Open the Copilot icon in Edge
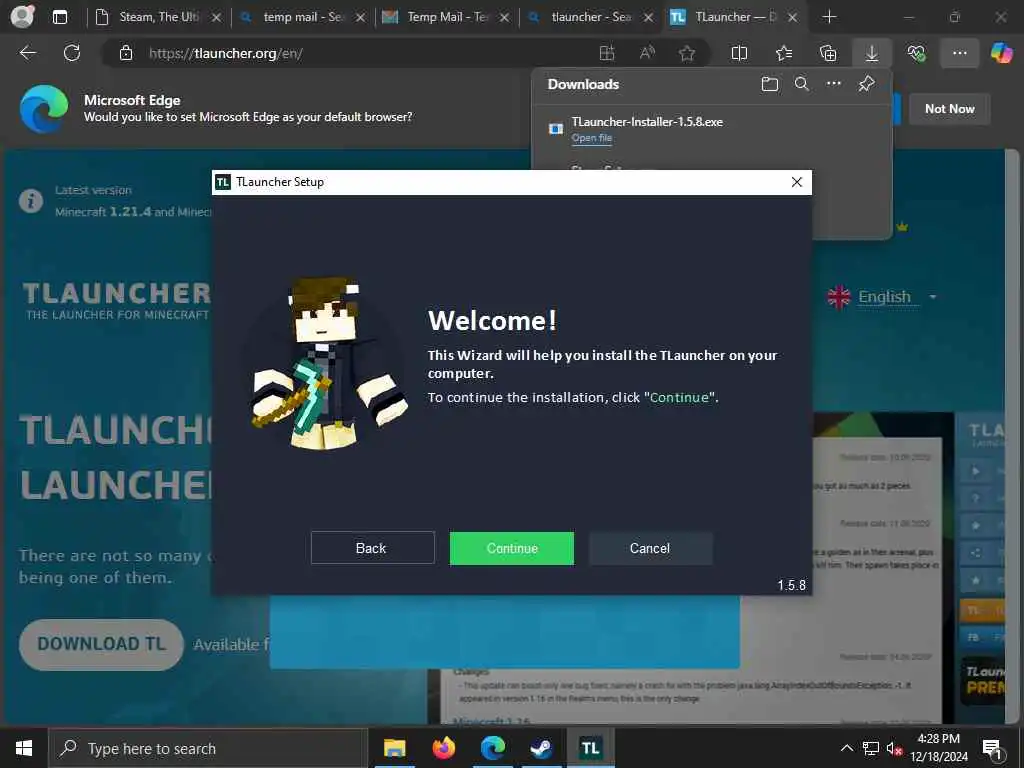The width and height of the screenshot is (1024, 768). (x=1000, y=53)
